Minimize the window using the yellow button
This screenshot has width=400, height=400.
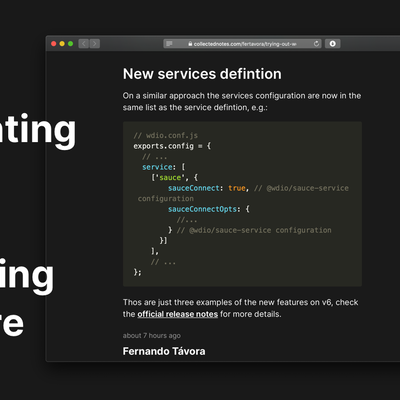(62, 44)
